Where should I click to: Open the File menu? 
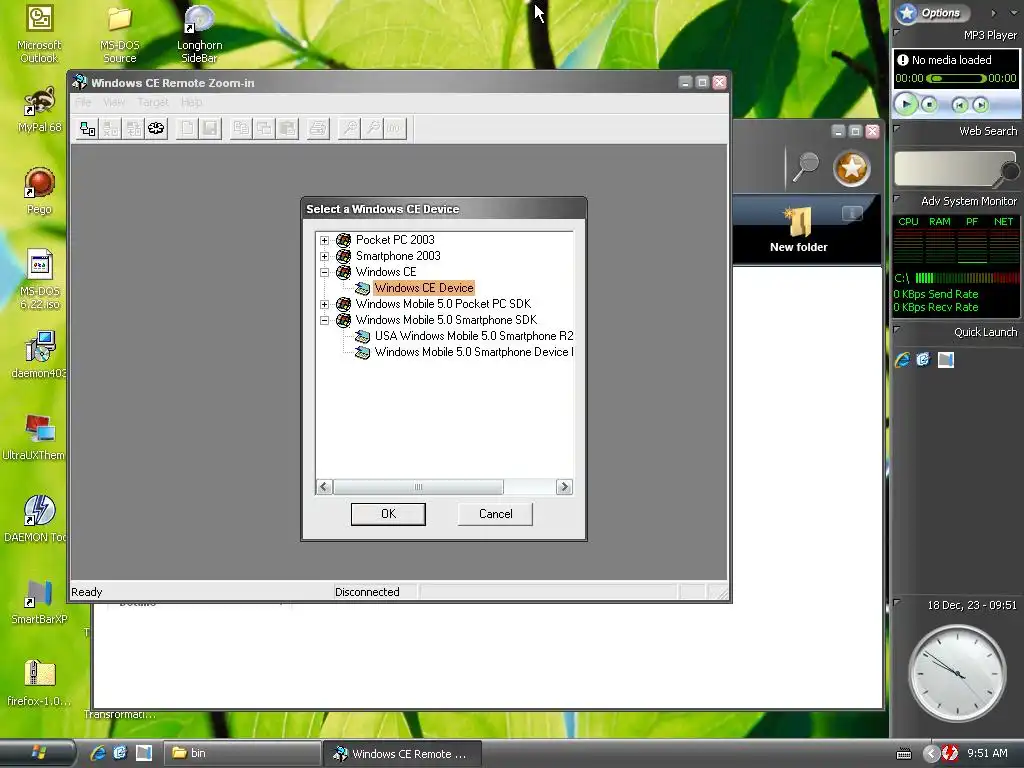83,103
